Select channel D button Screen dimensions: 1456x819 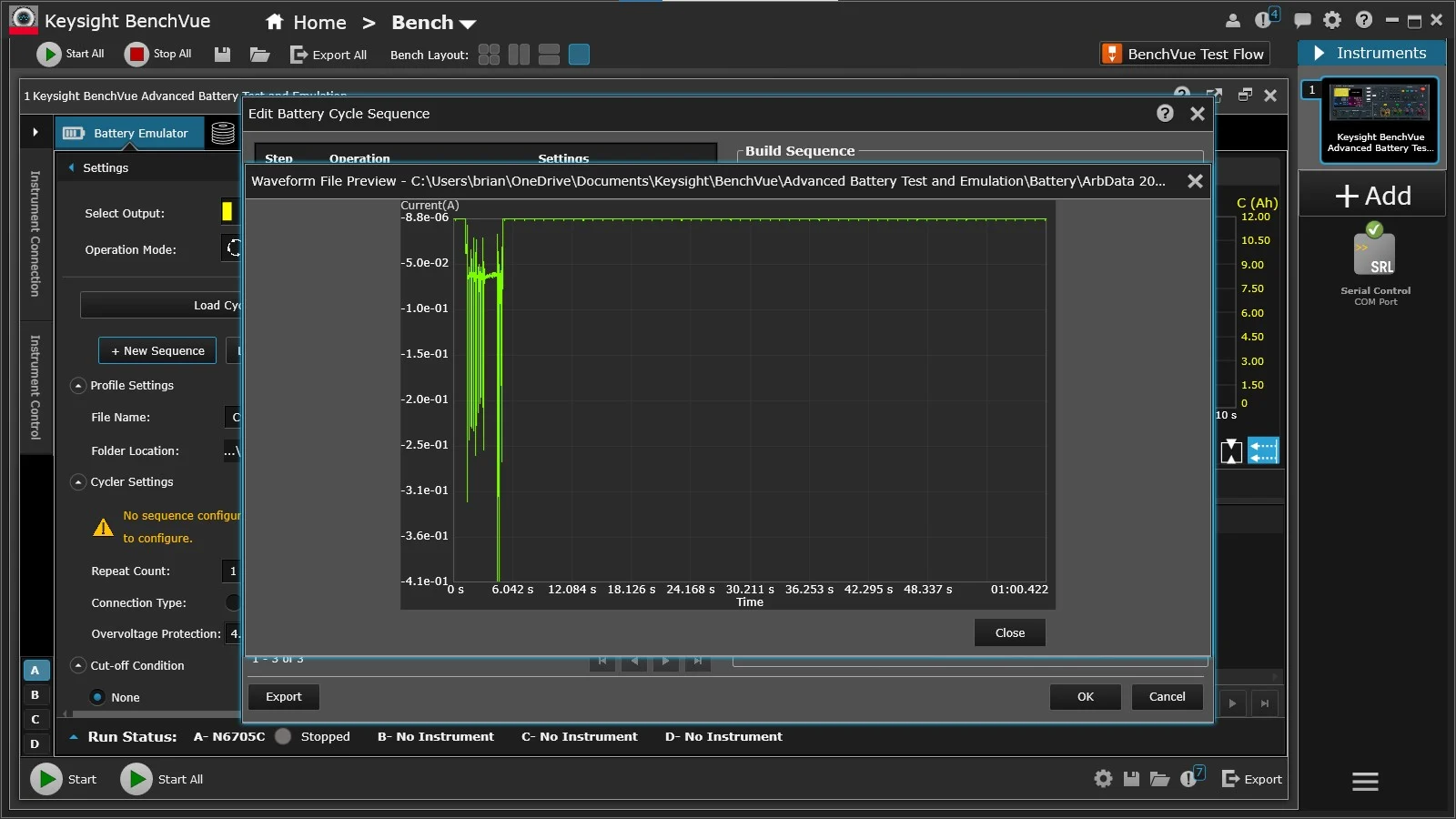click(35, 744)
